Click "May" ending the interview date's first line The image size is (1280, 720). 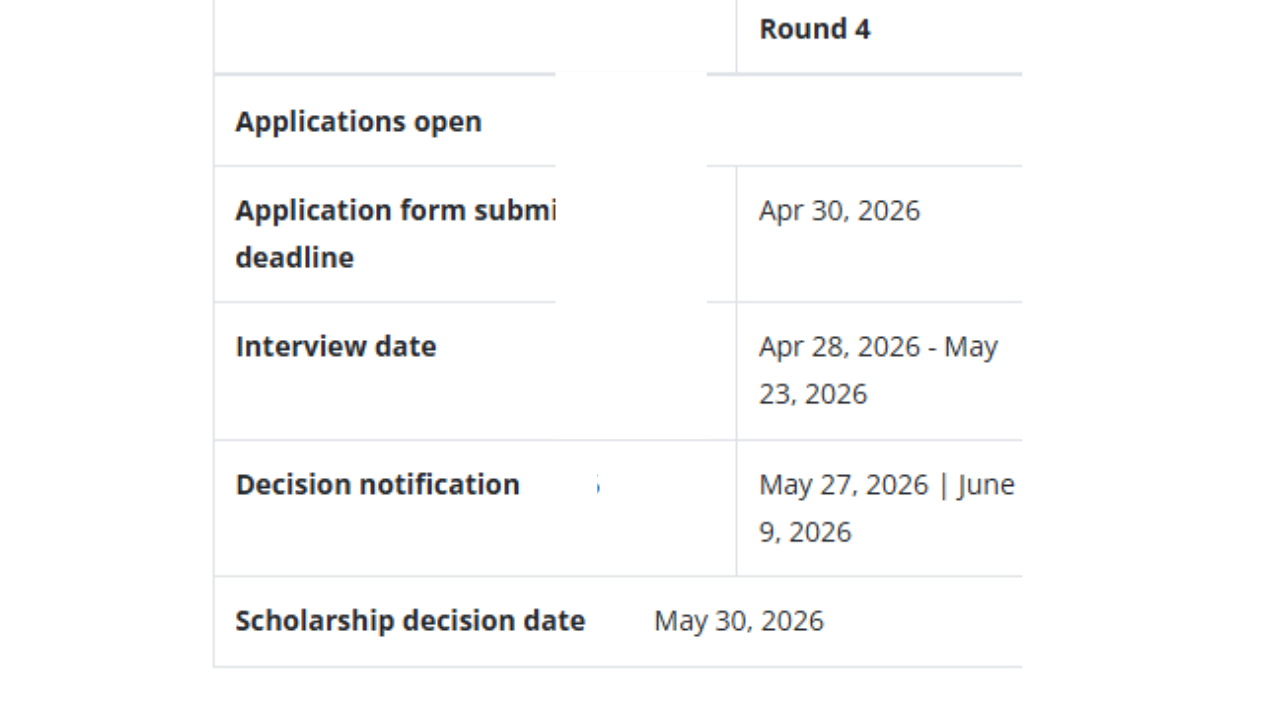click(970, 347)
